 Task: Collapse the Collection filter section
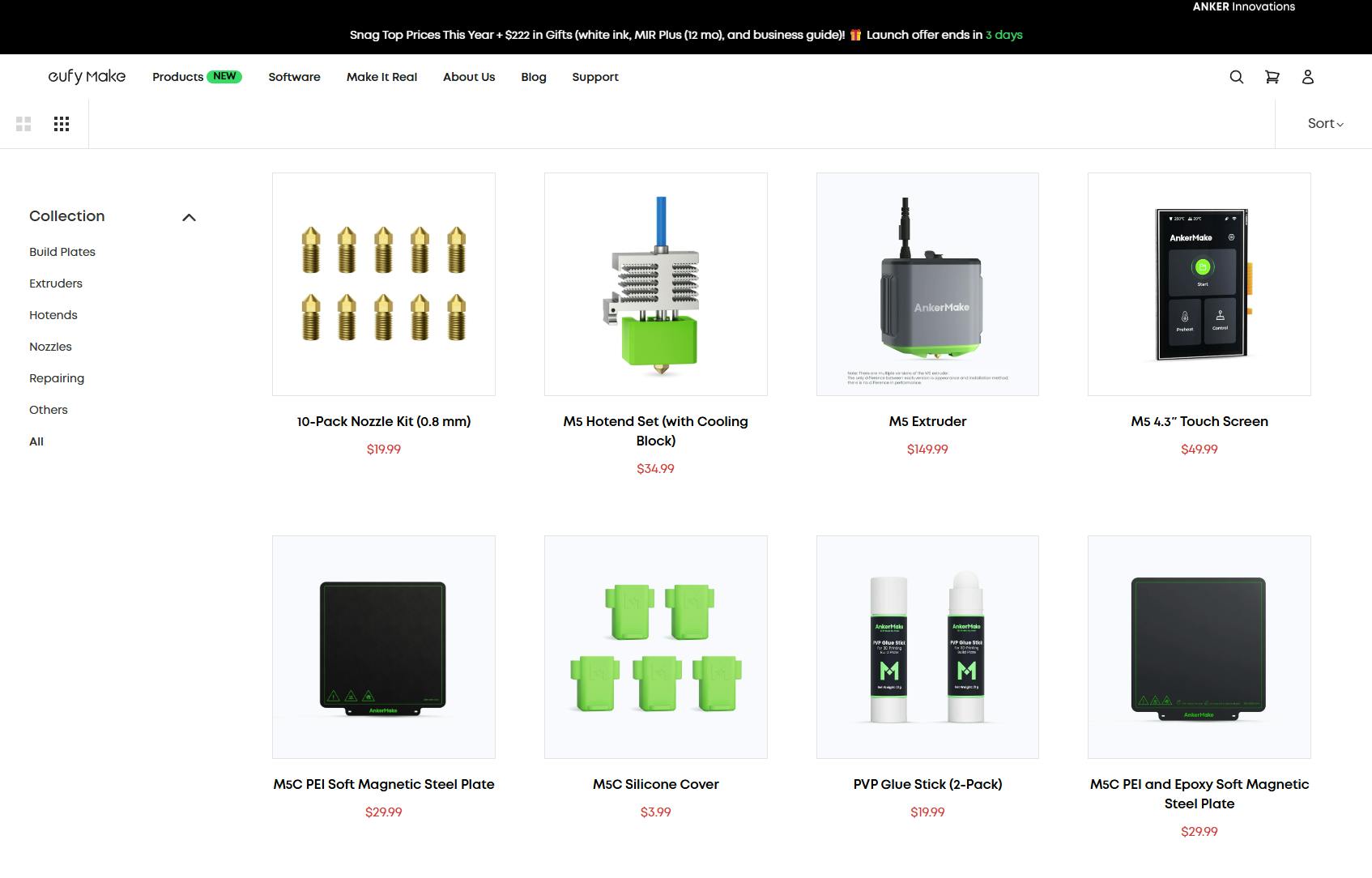click(x=189, y=217)
